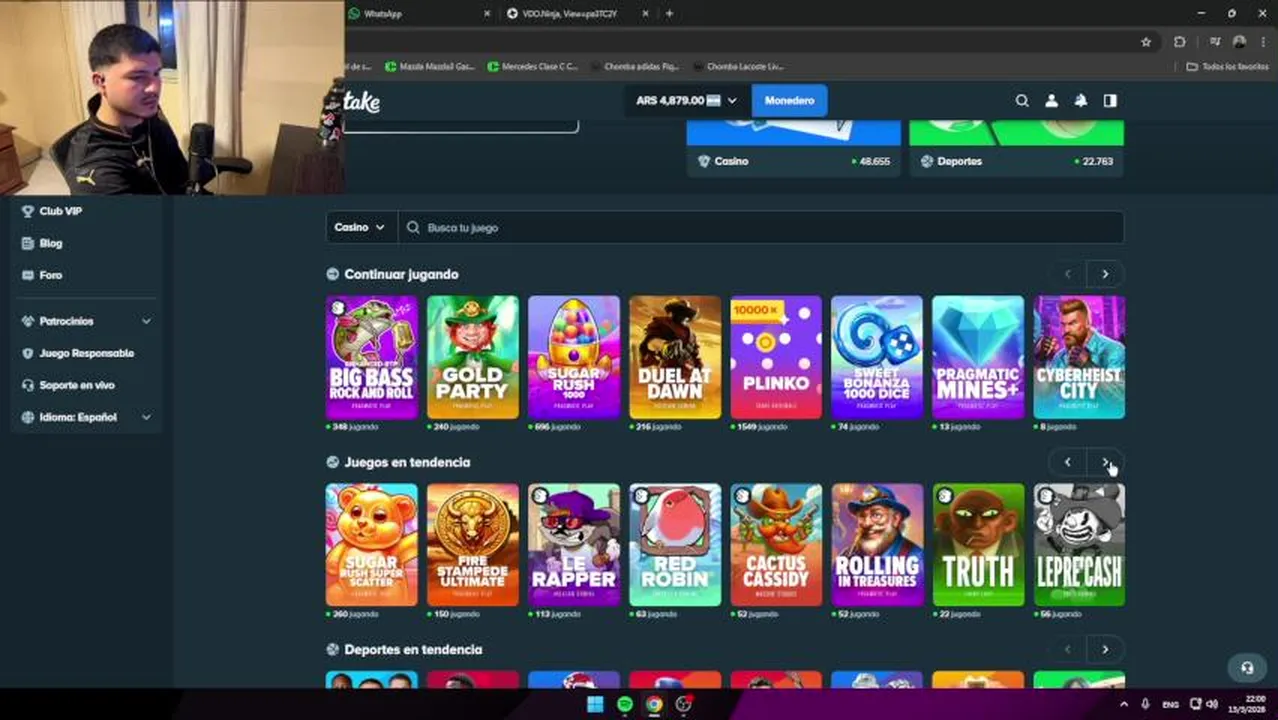This screenshot has width=1278, height=720.
Task: Open Pragmatic Mines+ game
Action: 978,357
